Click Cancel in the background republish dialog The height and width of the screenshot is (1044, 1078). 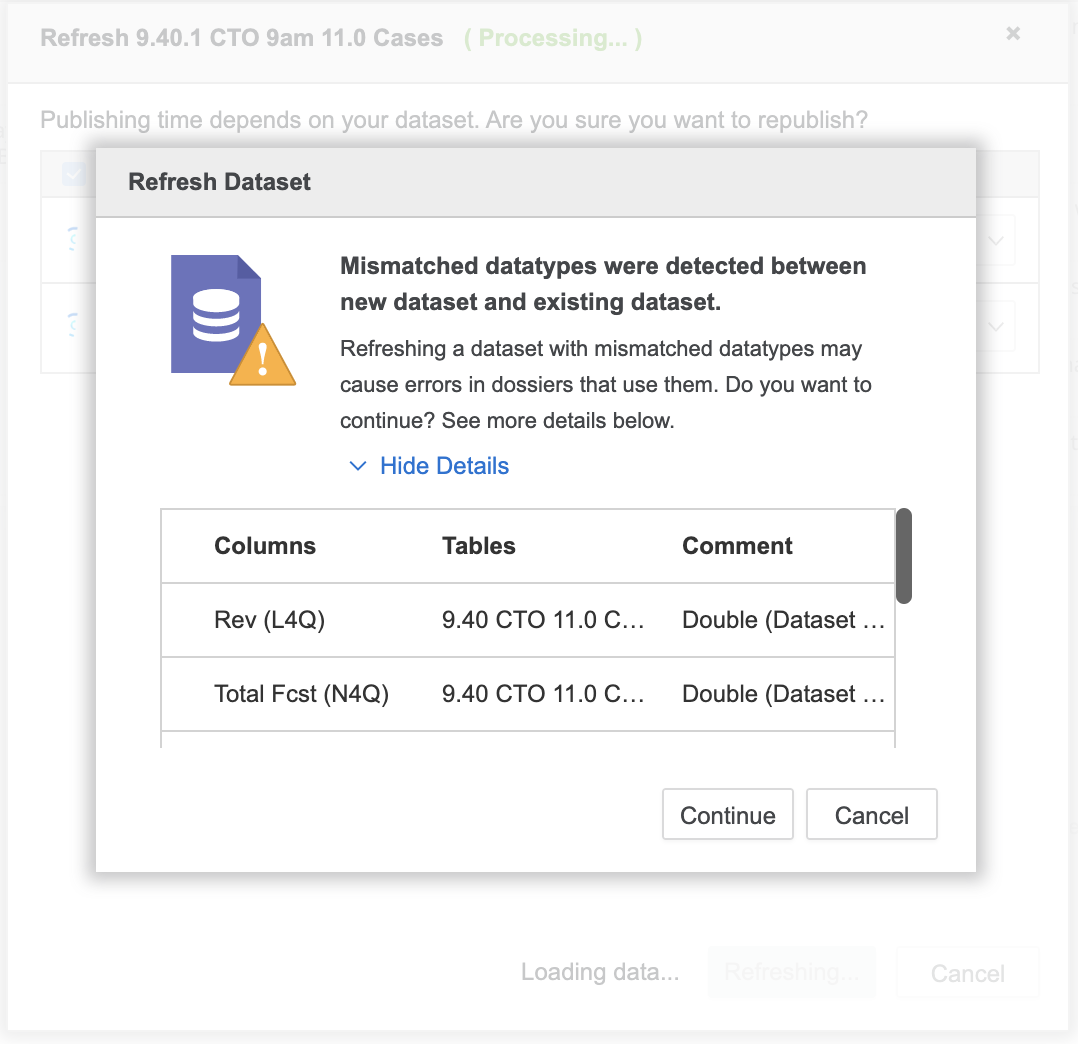coord(966,971)
